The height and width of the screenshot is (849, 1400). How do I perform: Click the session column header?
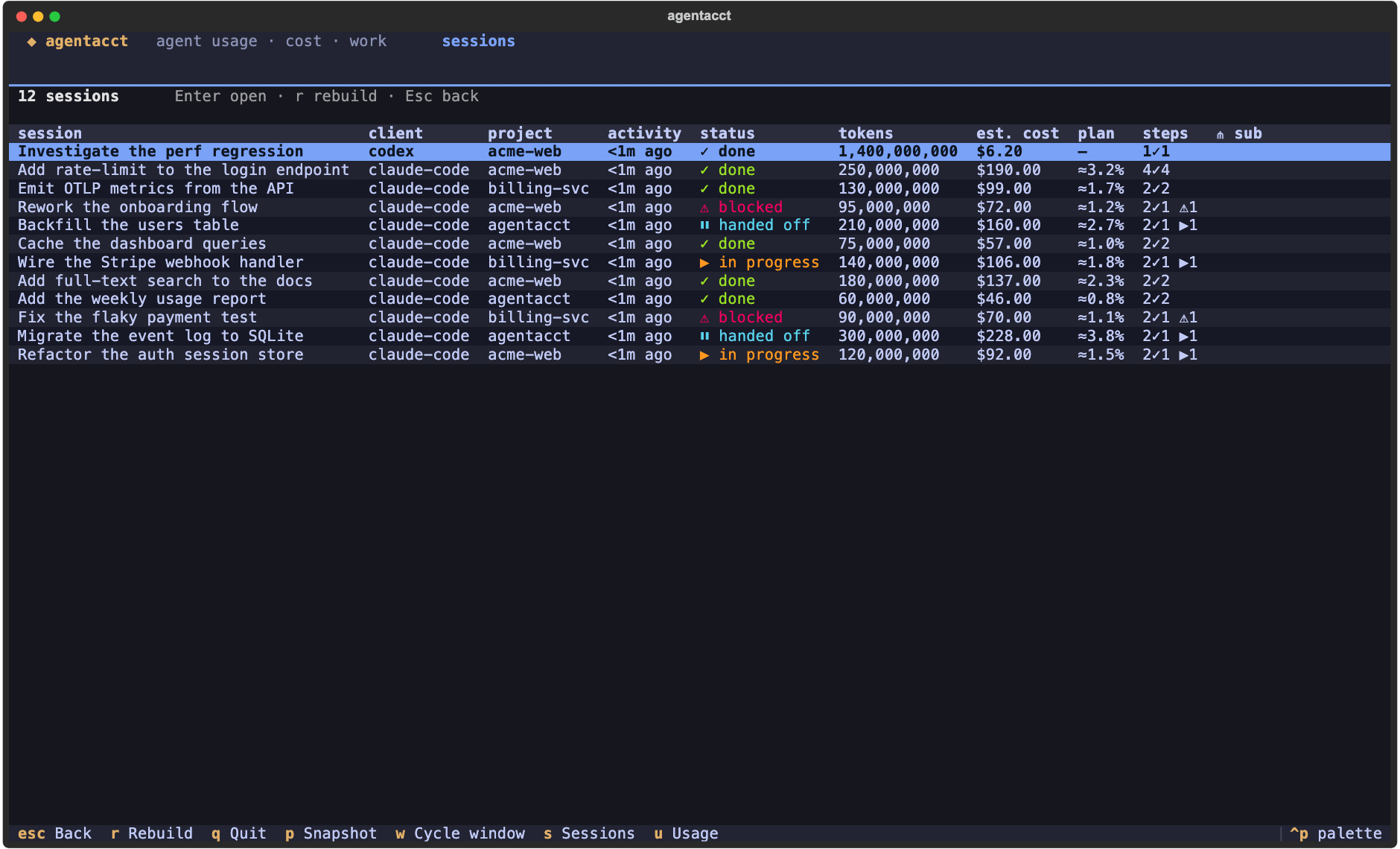(50, 134)
